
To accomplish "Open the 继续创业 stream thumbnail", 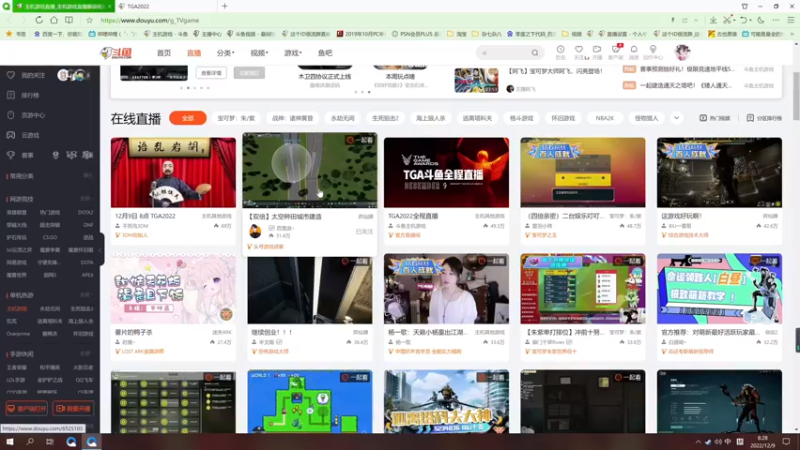I will [x=310, y=290].
